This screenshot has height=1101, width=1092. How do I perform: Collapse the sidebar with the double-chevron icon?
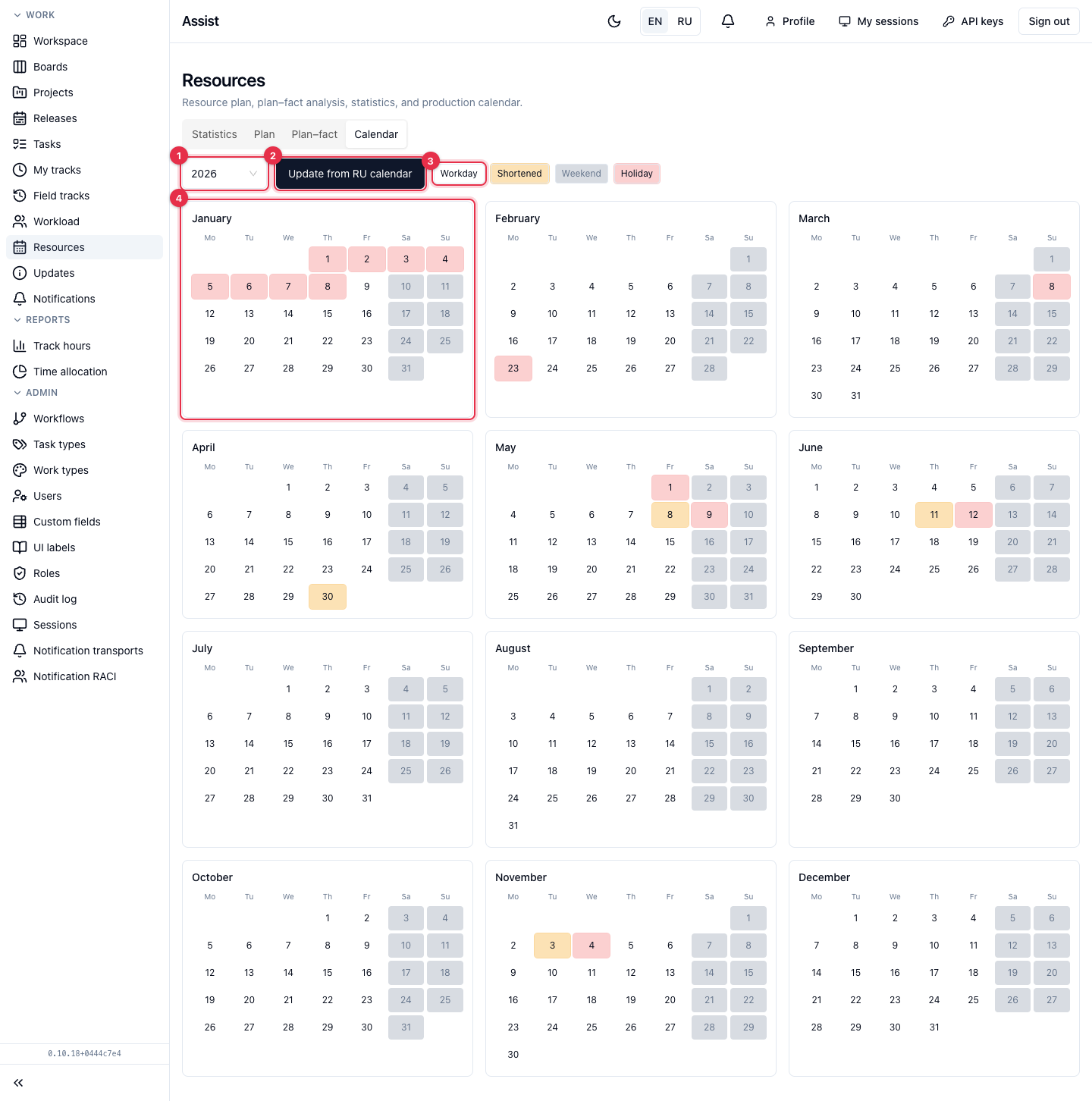pyautogui.click(x=18, y=1083)
